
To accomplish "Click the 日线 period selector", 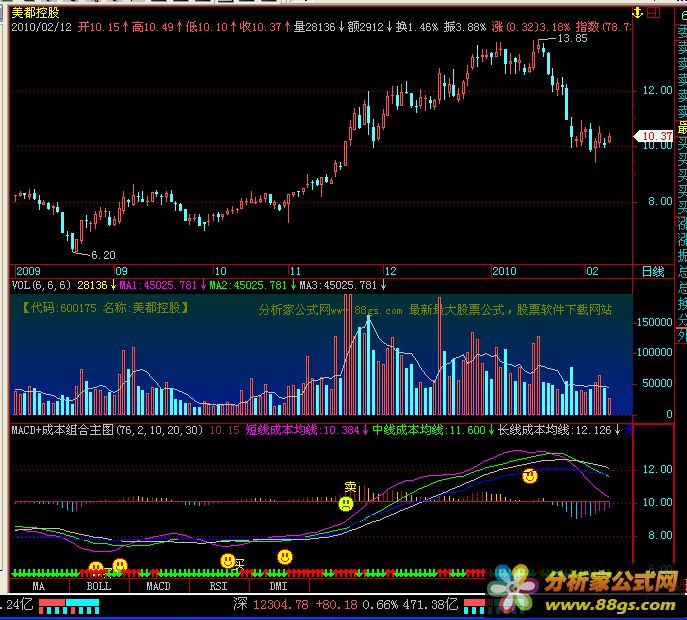I will (x=652, y=271).
